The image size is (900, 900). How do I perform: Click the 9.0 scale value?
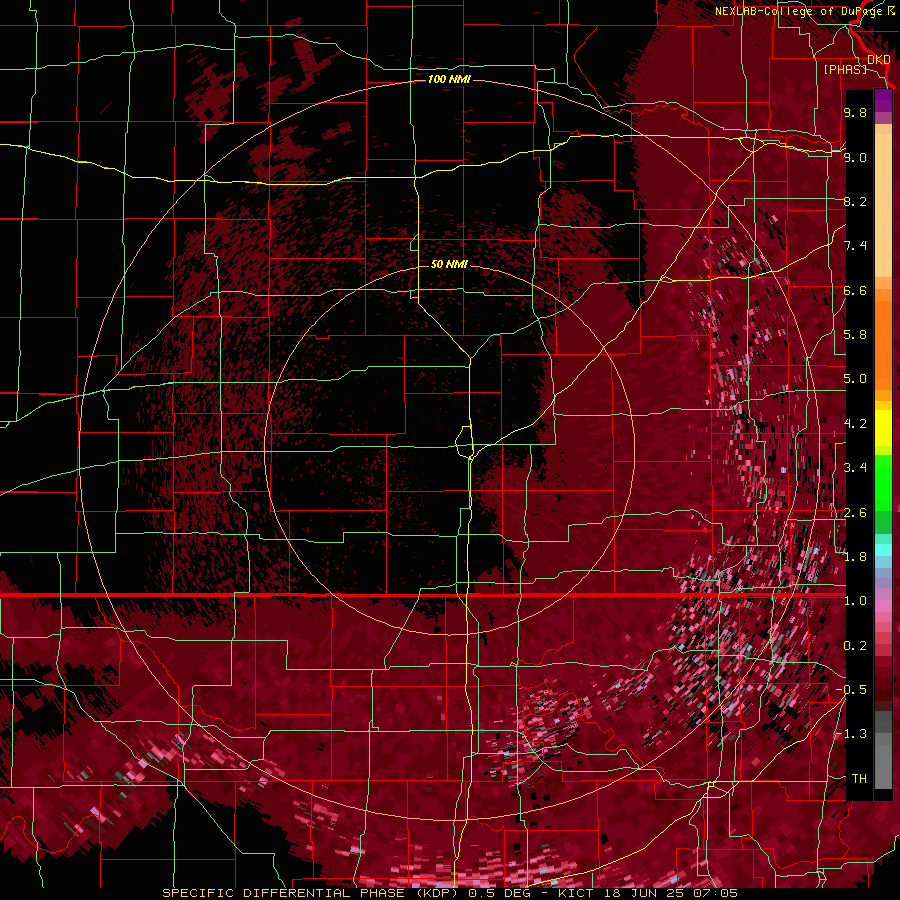[855, 157]
